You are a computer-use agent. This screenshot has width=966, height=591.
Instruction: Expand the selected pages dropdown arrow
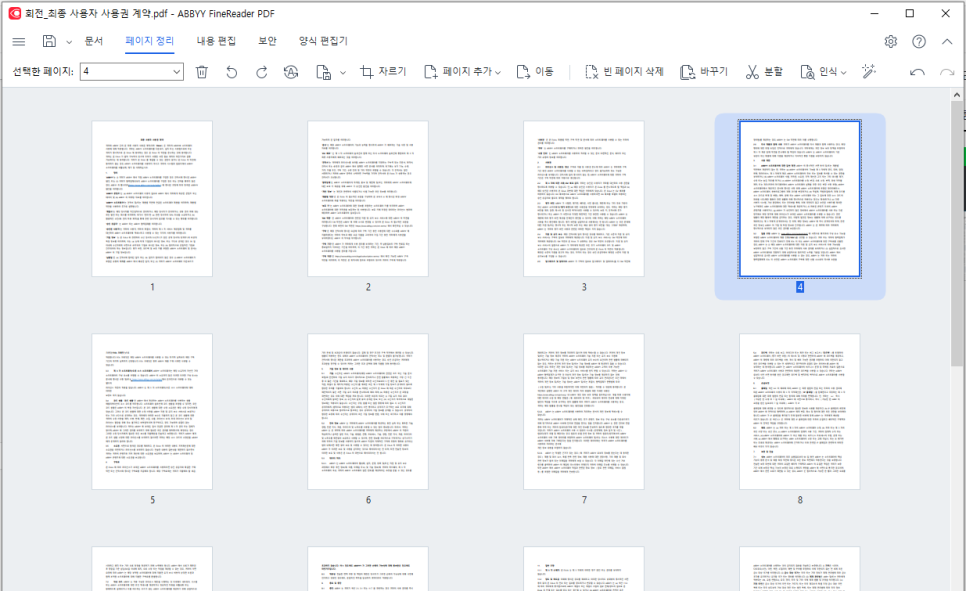pyautogui.click(x=177, y=71)
